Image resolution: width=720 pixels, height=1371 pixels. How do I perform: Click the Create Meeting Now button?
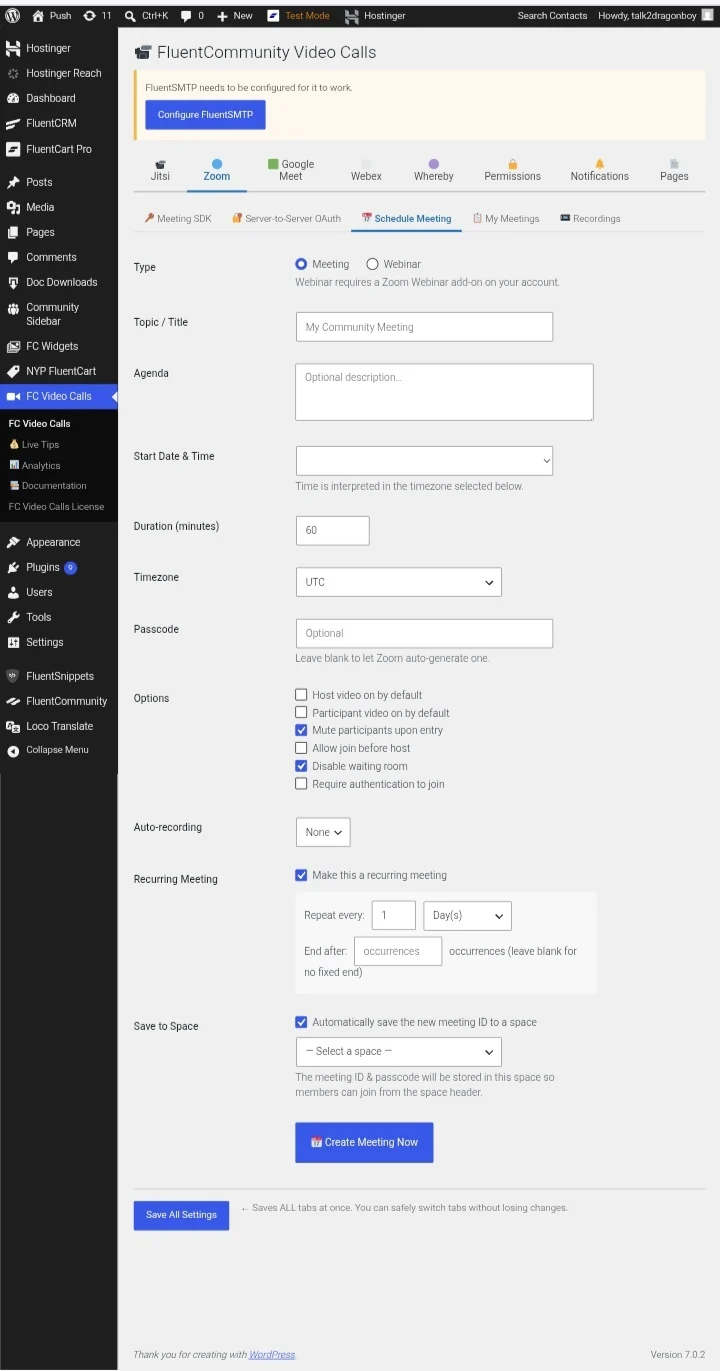click(364, 1142)
